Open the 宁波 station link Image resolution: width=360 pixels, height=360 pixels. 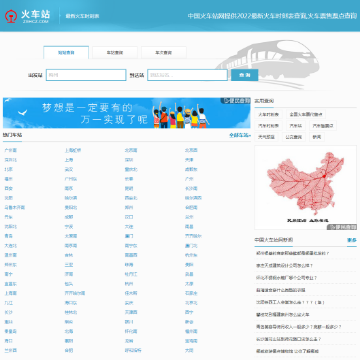point(69,227)
